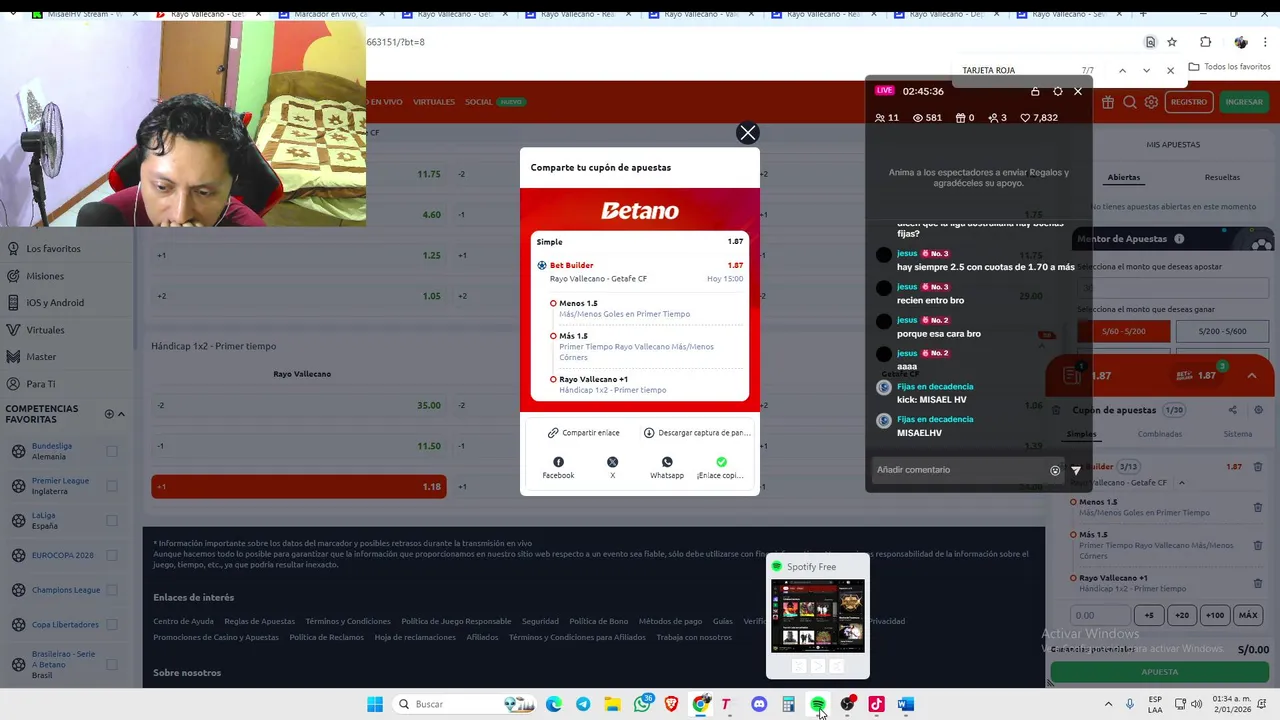Screen dimensions: 1280x720
Task: Switch to the Abiertas bets tab
Action: tap(1123, 177)
